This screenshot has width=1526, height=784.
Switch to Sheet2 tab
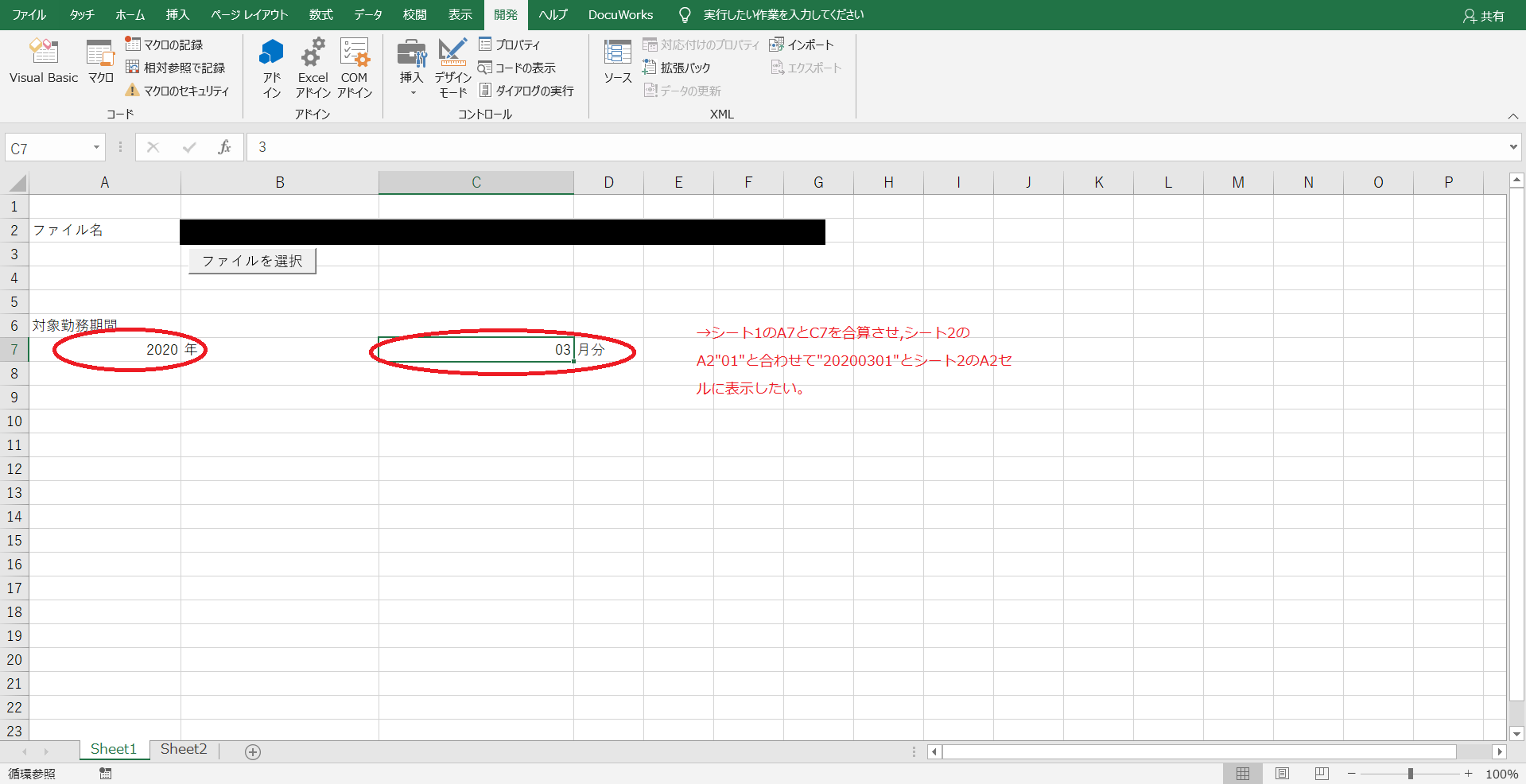click(184, 749)
